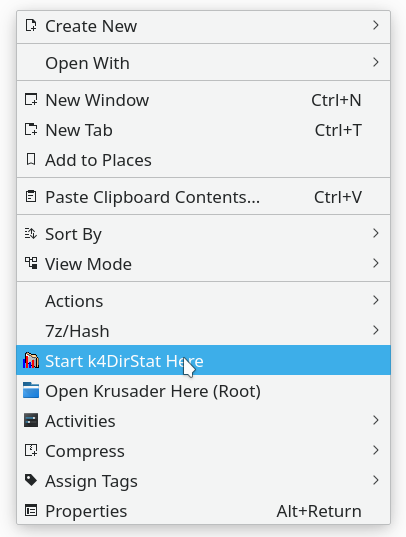The height and width of the screenshot is (537, 406).
Task: Click the New Window icon
Action: click(x=31, y=100)
